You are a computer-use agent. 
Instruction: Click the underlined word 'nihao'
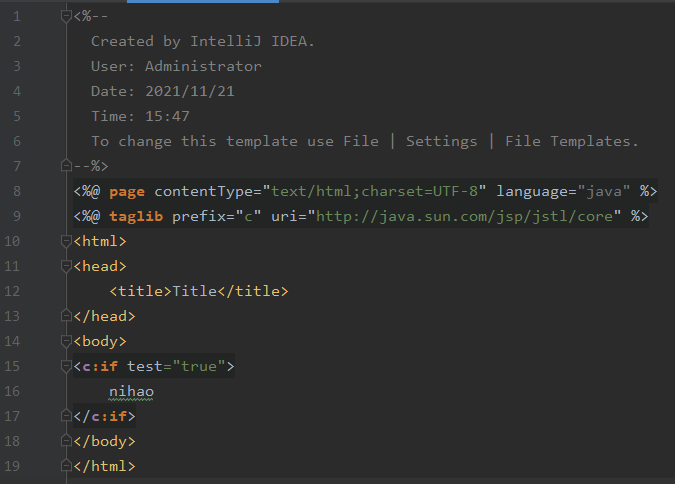(131, 391)
